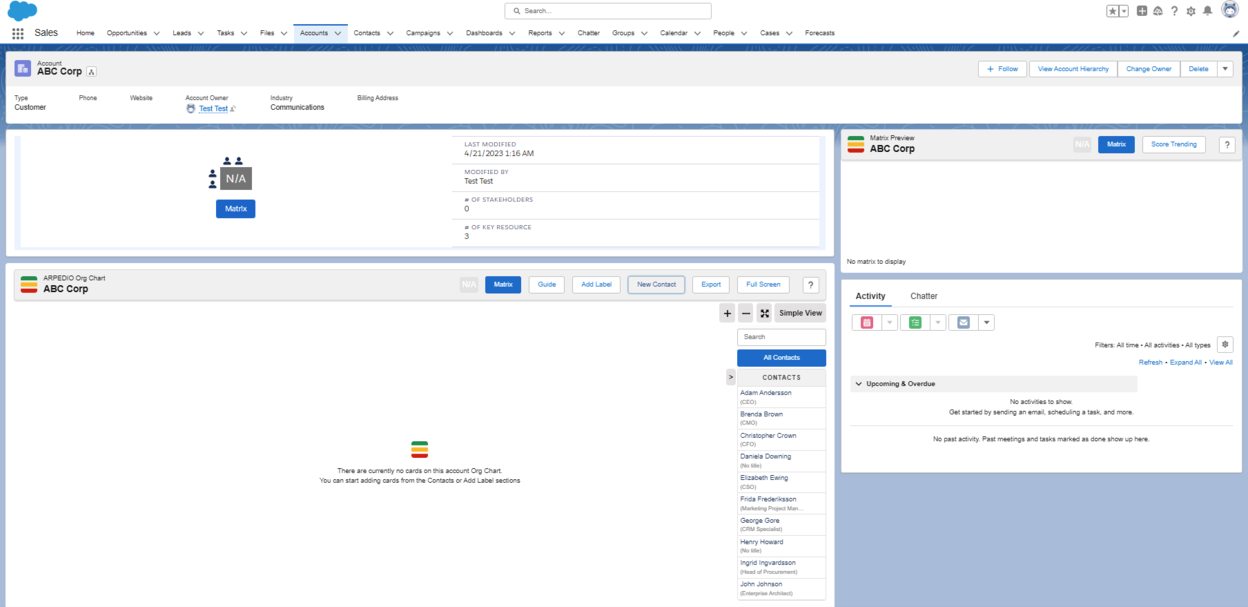Open the Notifications bell
This screenshot has width=1248, height=607.
[x=1207, y=11]
